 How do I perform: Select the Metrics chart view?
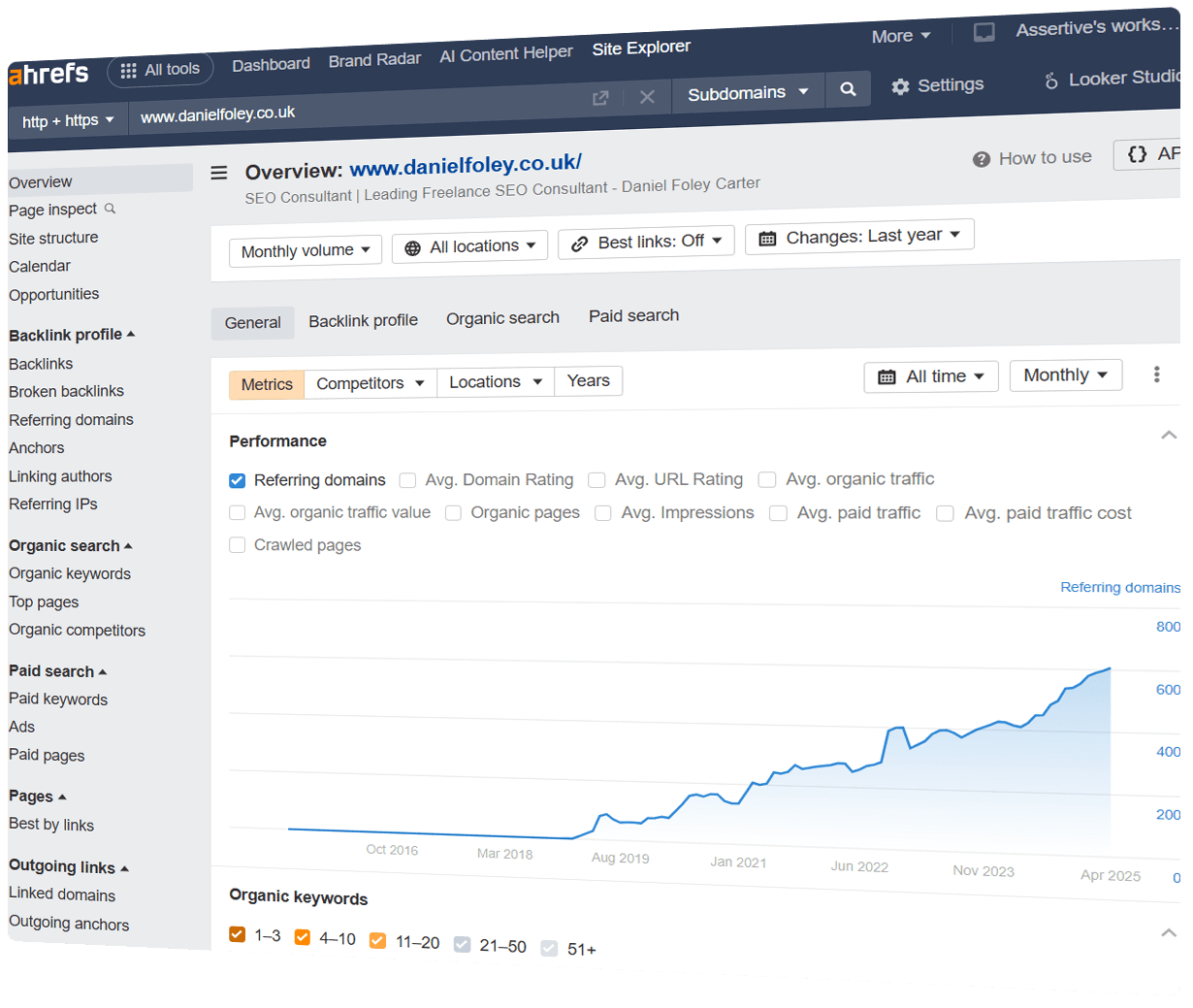267,384
